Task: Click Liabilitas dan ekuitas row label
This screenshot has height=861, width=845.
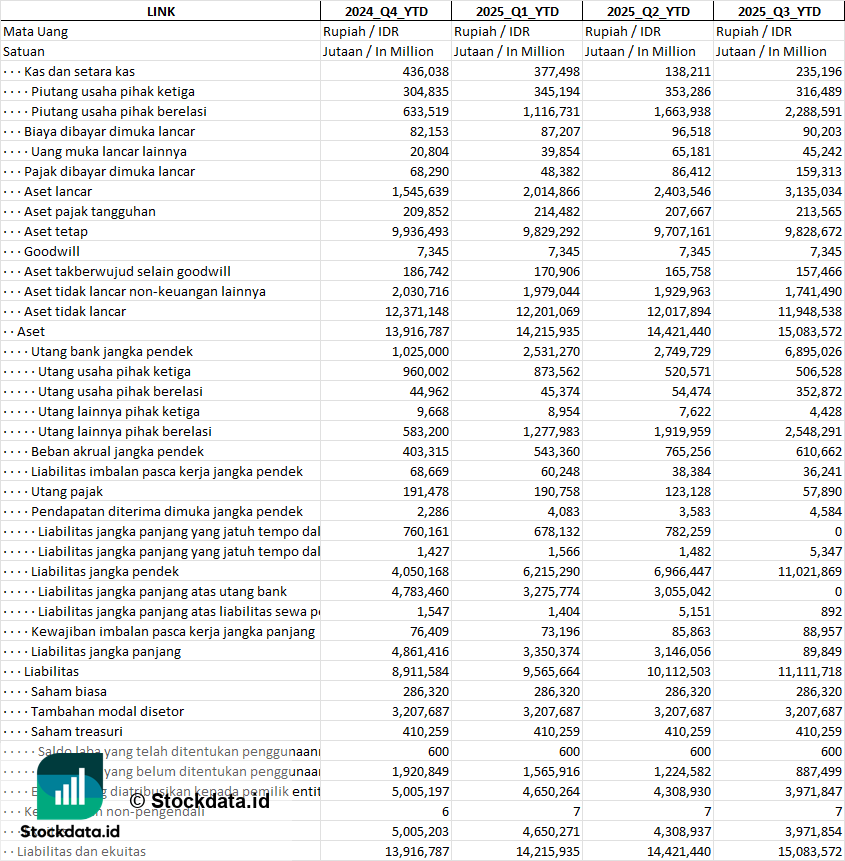Action: (x=81, y=852)
